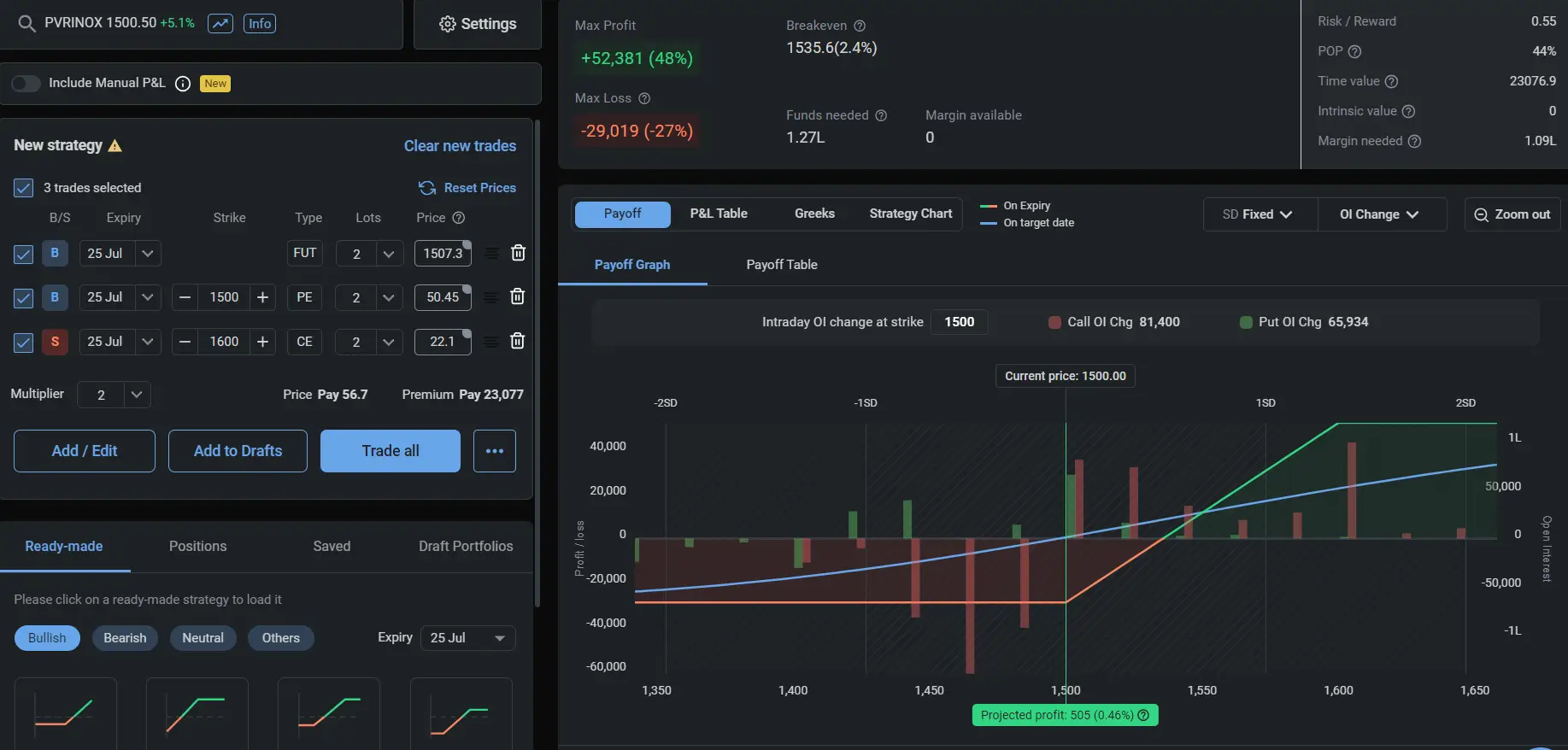
Task: Click the search magnifier icon next to PVRINOX
Action: point(26,23)
